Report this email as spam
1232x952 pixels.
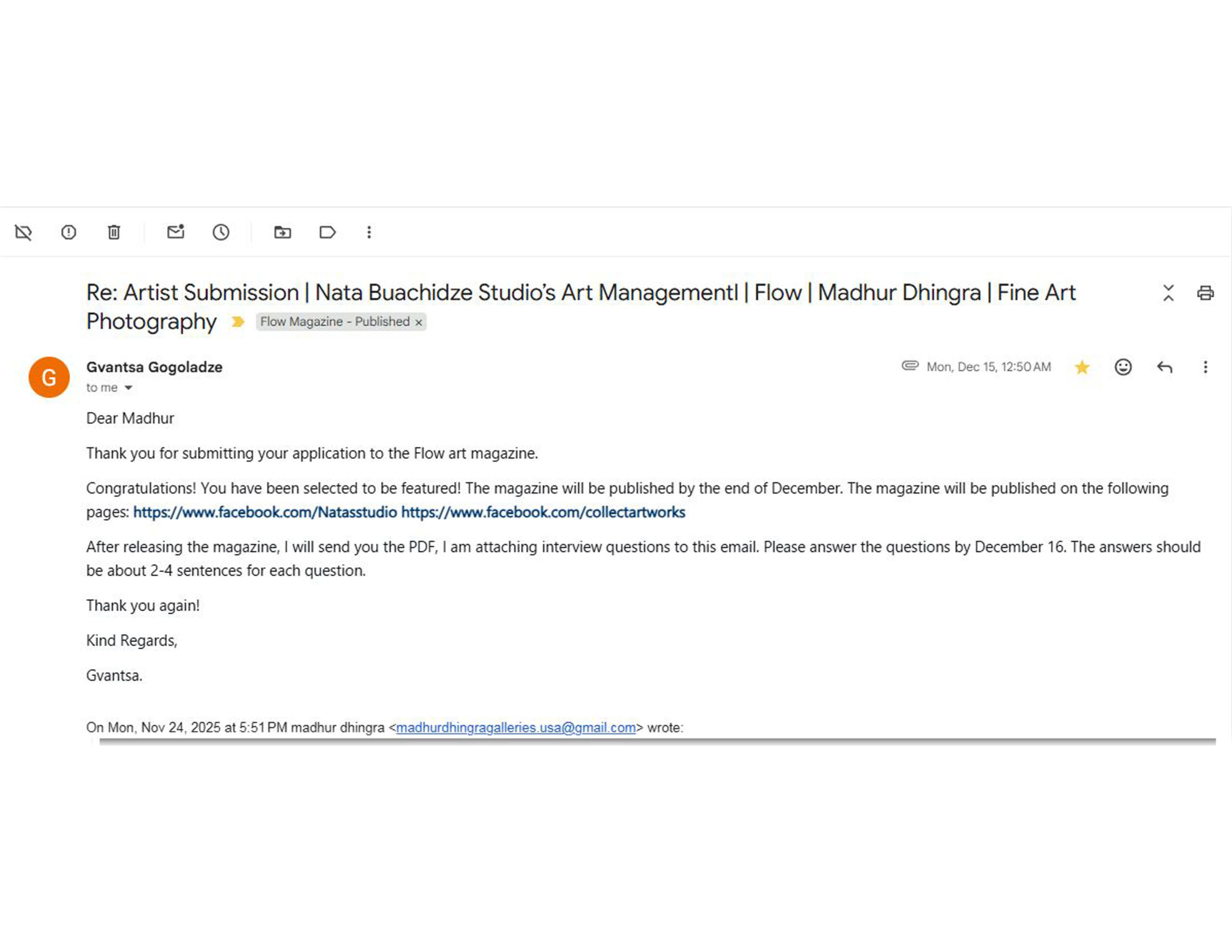(68, 232)
